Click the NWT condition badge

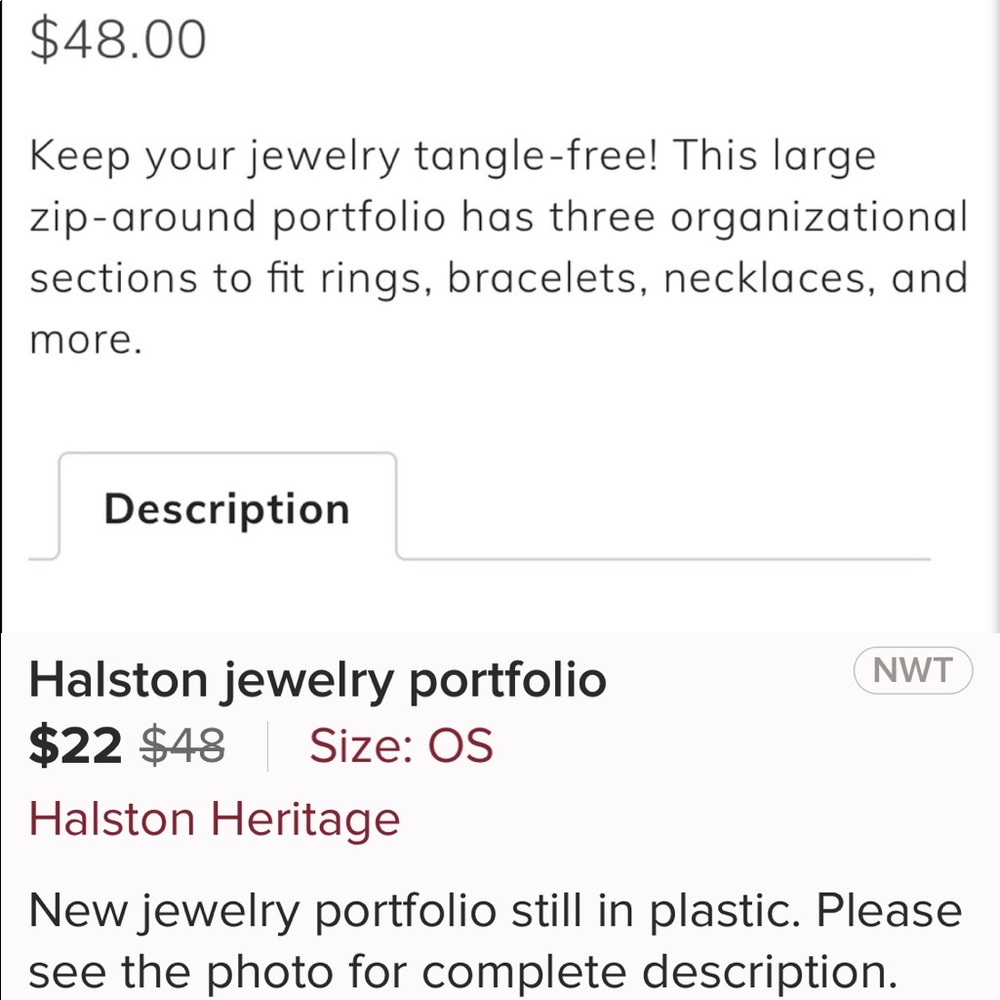point(911,671)
